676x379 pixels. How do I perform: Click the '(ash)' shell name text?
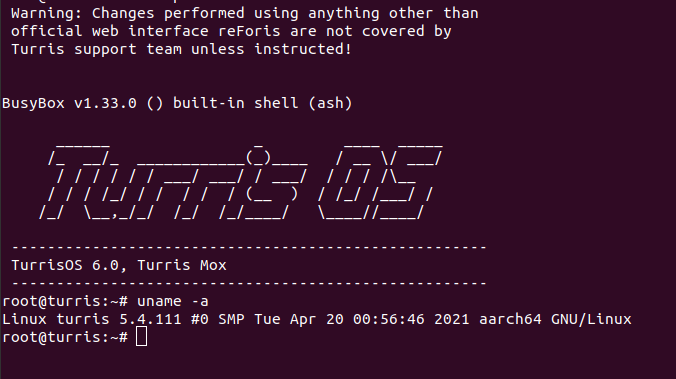point(331,103)
